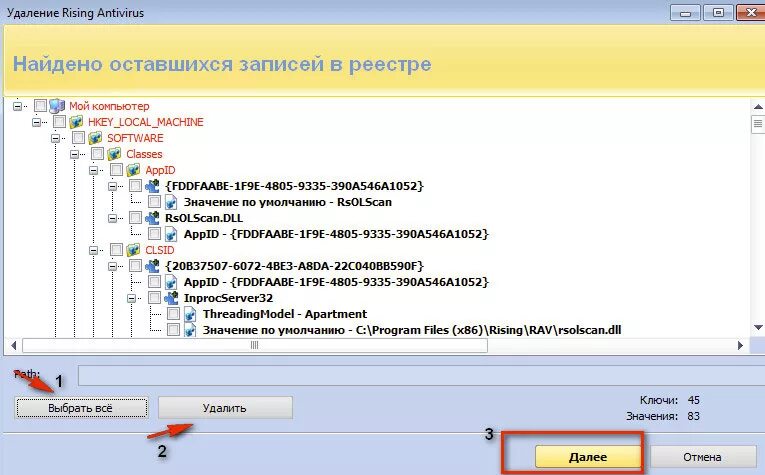765x475 pixels.
Task: Check the ThreadingModel - Apartment checkbox
Action: coord(173,314)
